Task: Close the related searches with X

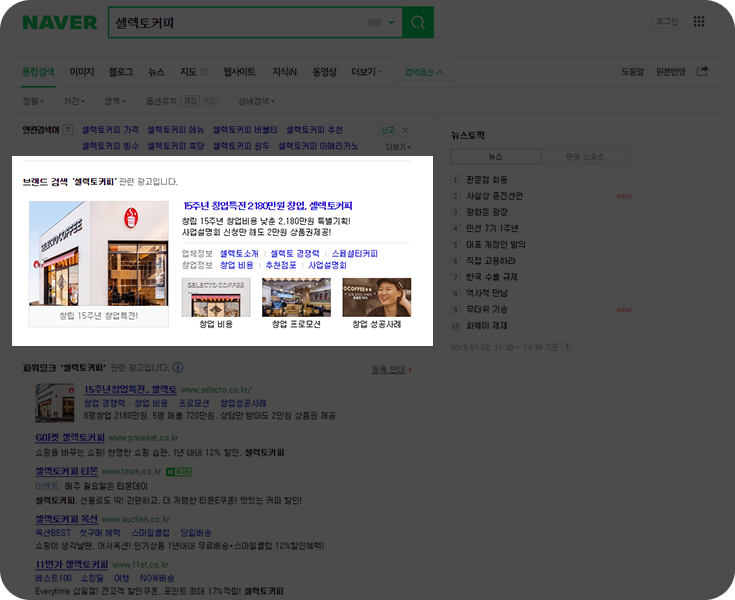Action: click(x=405, y=130)
